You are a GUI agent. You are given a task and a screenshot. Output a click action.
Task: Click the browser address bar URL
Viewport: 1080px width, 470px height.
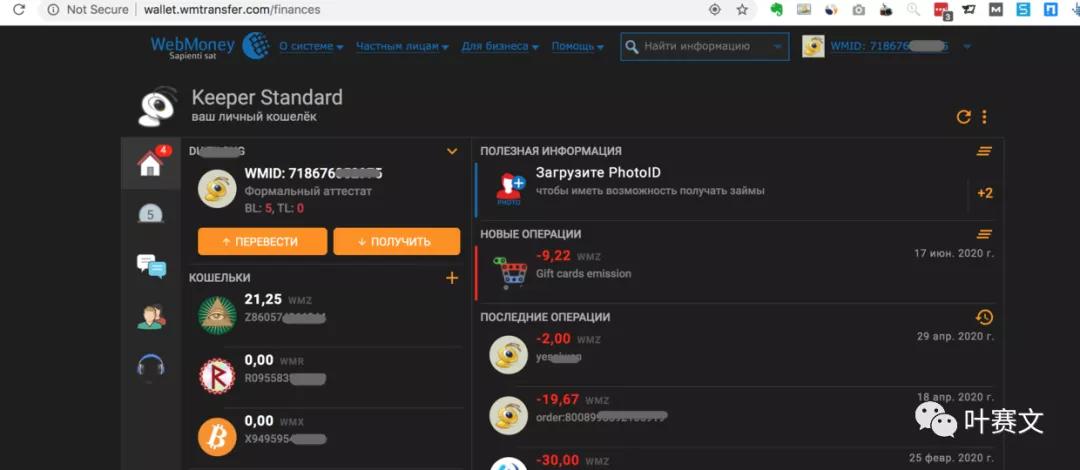coord(231,10)
